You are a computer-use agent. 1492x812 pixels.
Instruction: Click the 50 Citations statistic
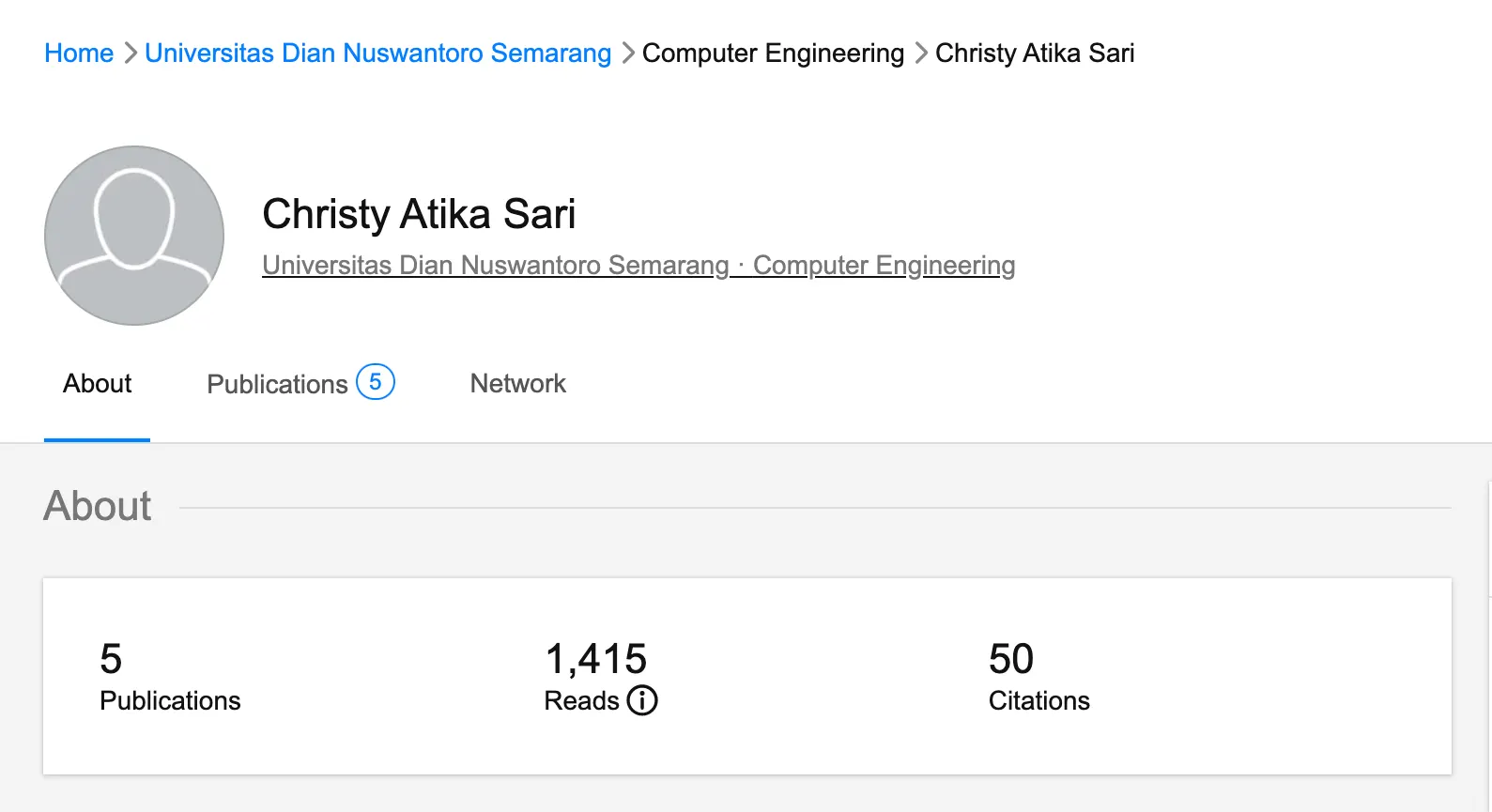point(1011,659)
